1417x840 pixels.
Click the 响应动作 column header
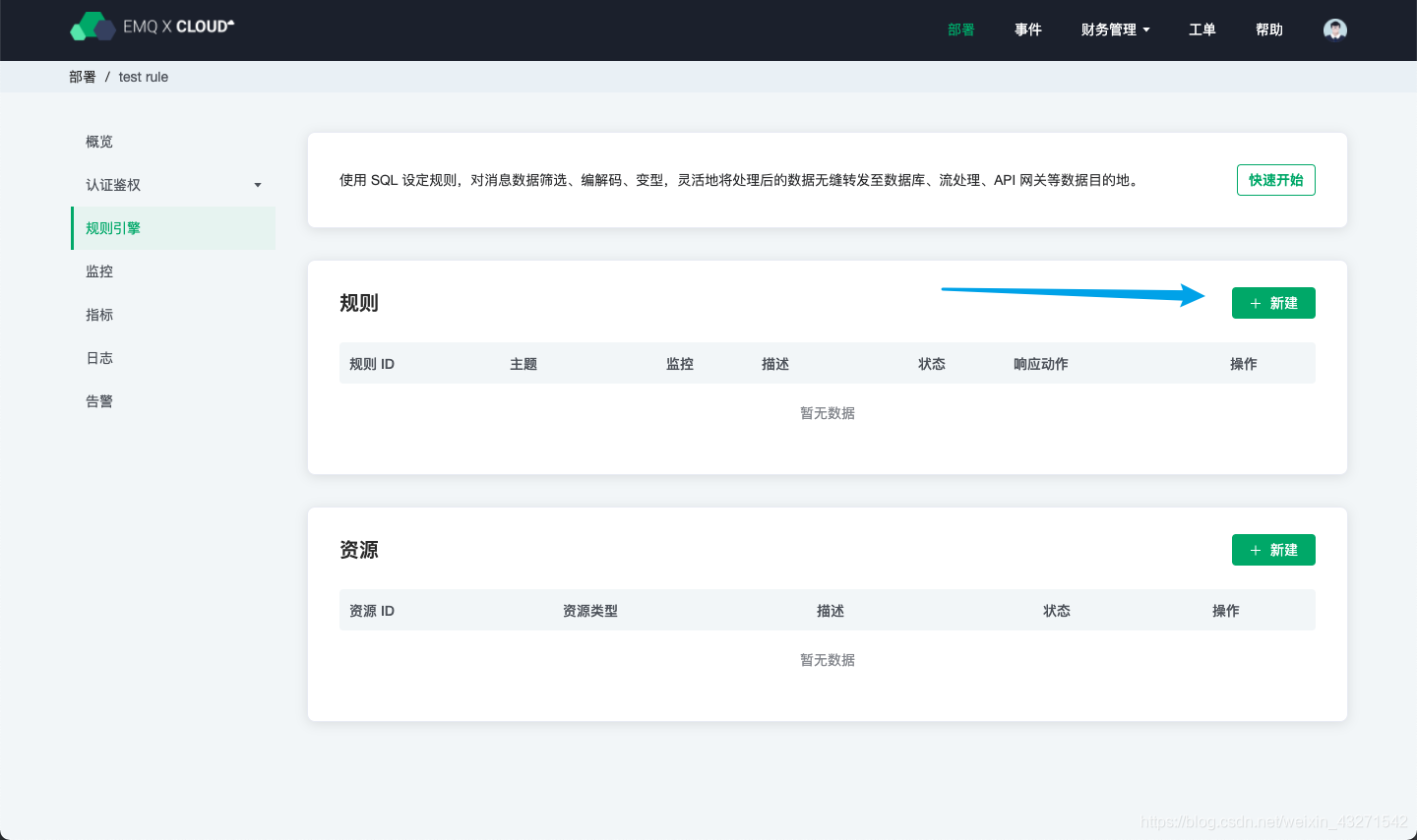tap(1041, 364)
